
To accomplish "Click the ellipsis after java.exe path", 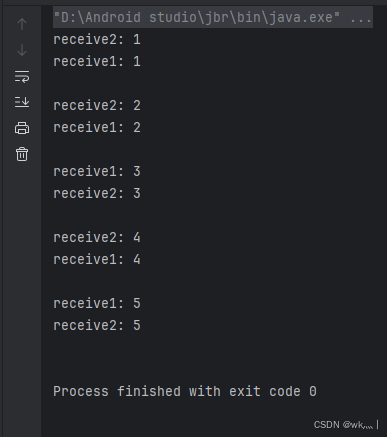I will 361,17.
